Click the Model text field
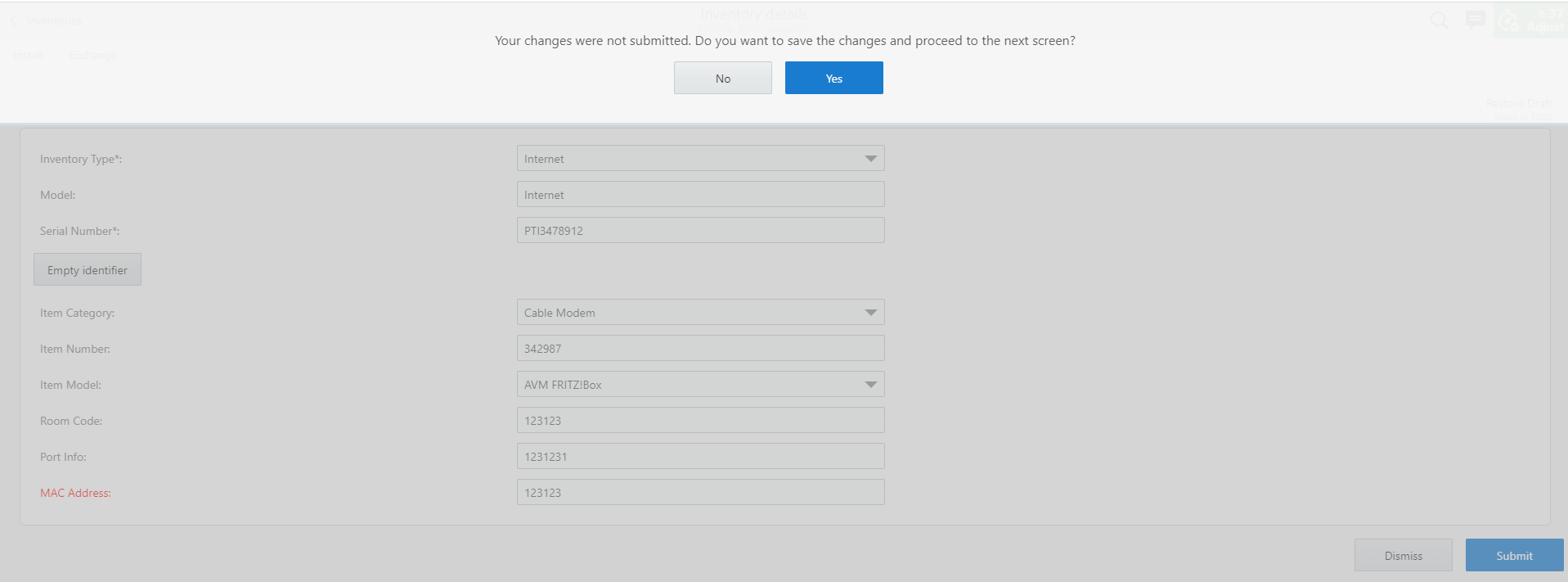The image size is (1568, 582). [700, 195]
